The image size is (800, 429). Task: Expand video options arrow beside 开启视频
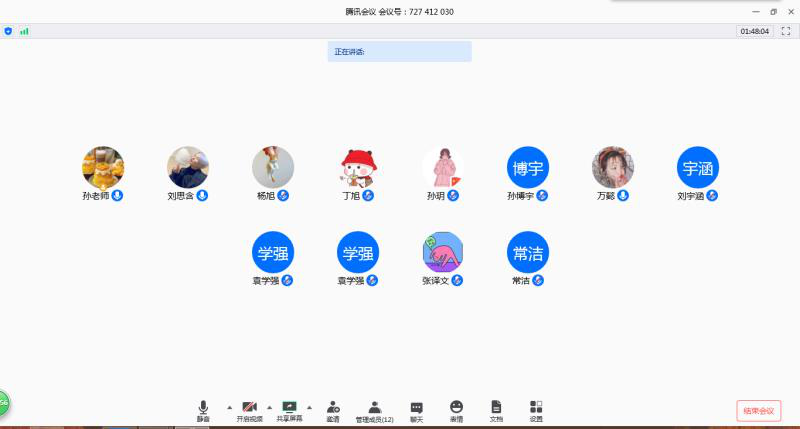tap(271, 407)
